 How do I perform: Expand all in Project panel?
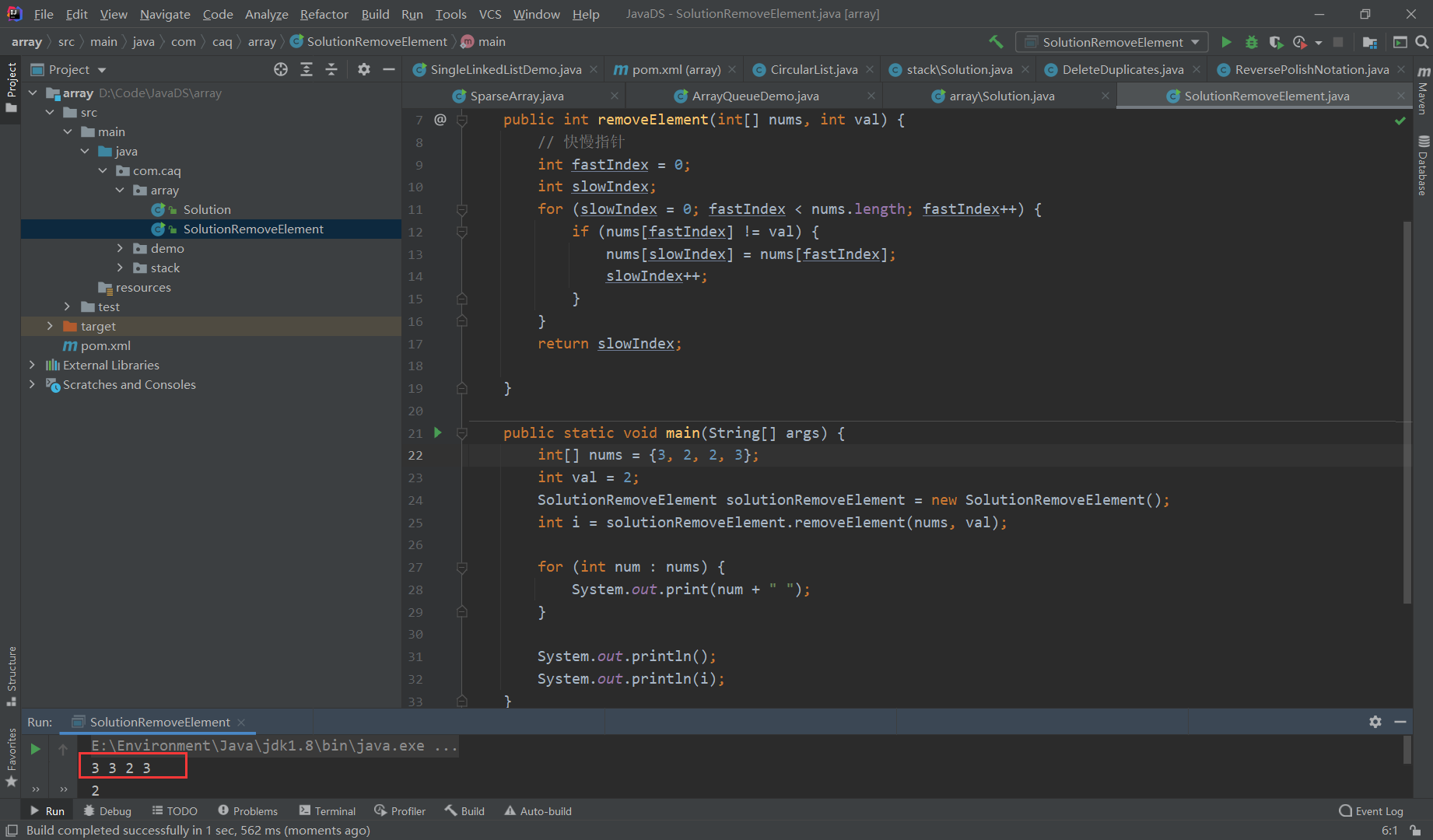point(307,69)
